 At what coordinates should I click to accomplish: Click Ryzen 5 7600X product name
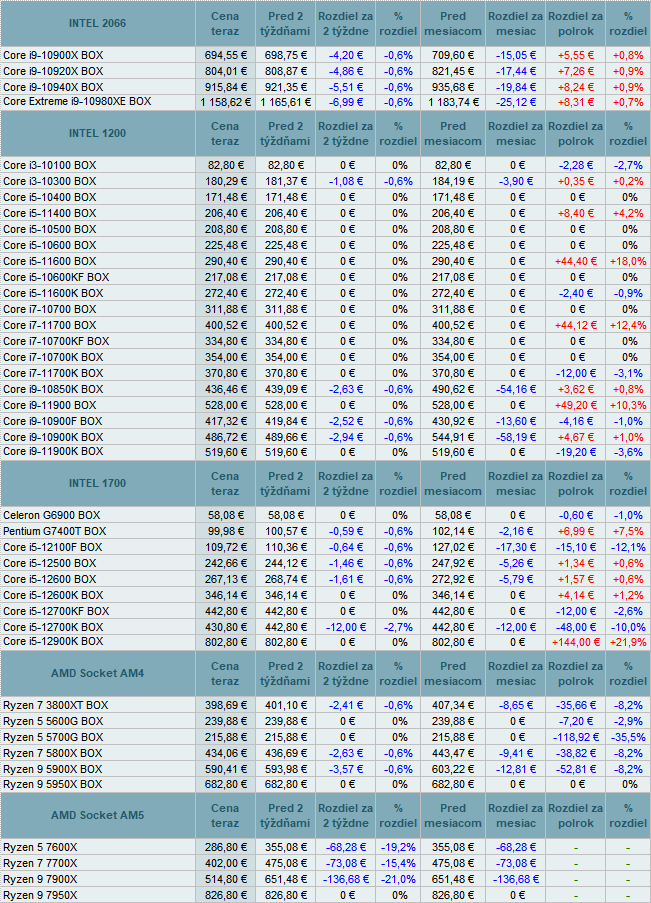pos(40,847)
